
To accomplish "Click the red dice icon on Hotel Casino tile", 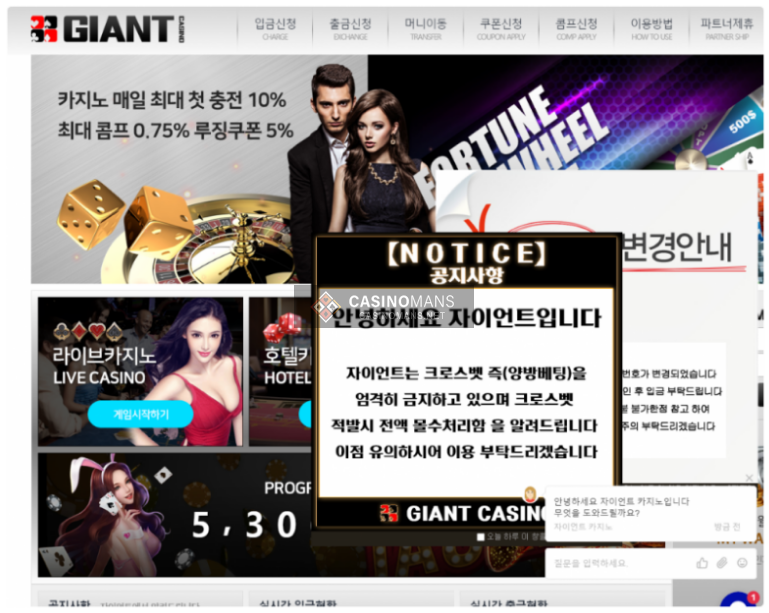I will pos(281,328).
